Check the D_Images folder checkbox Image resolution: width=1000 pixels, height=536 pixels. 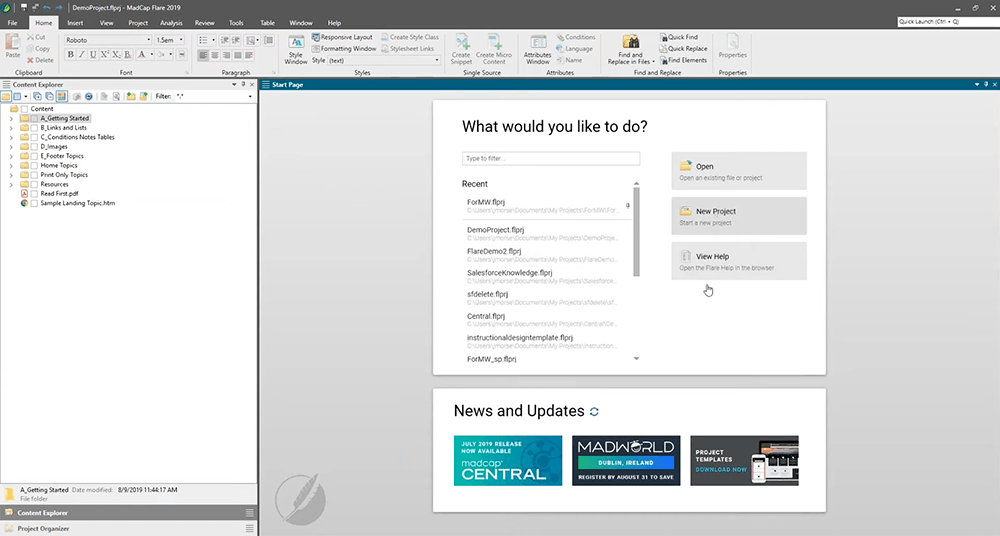pos(34,147)
